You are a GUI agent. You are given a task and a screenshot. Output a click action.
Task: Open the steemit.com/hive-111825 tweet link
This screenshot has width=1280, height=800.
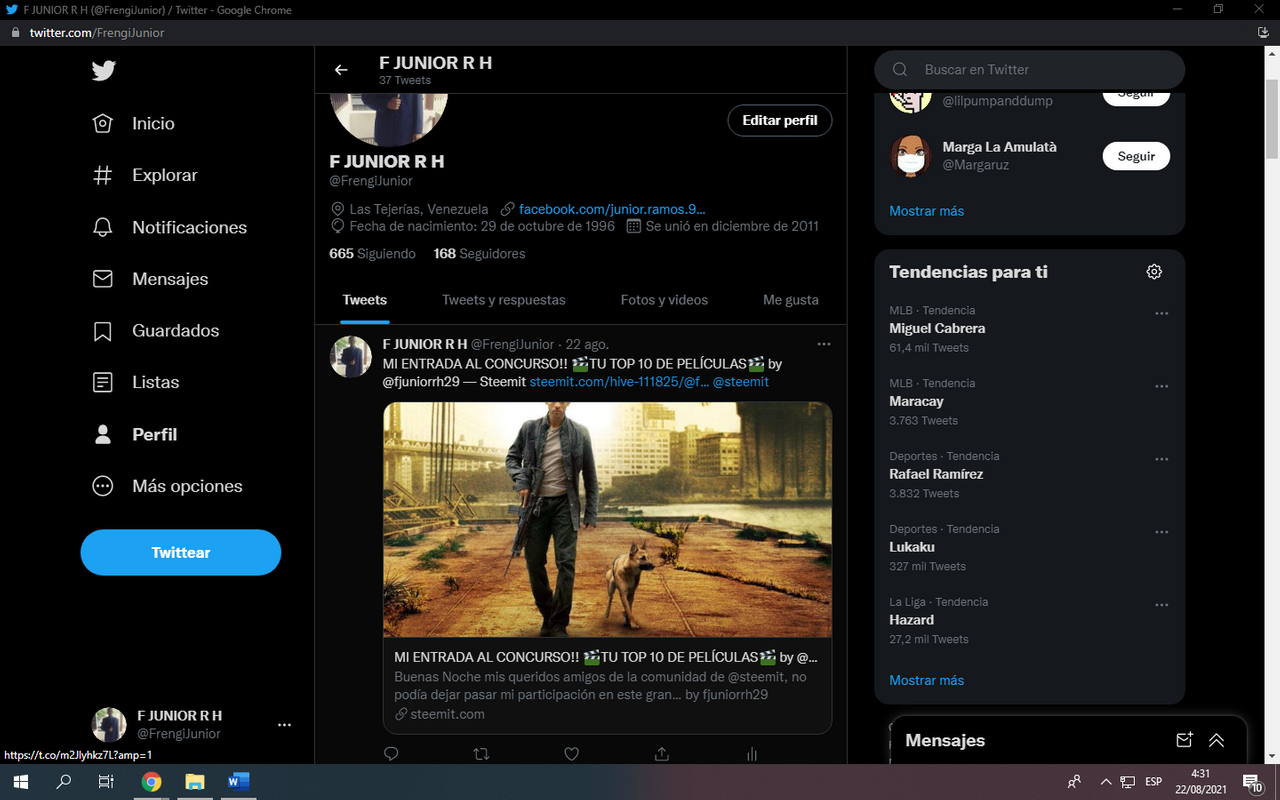619,382
